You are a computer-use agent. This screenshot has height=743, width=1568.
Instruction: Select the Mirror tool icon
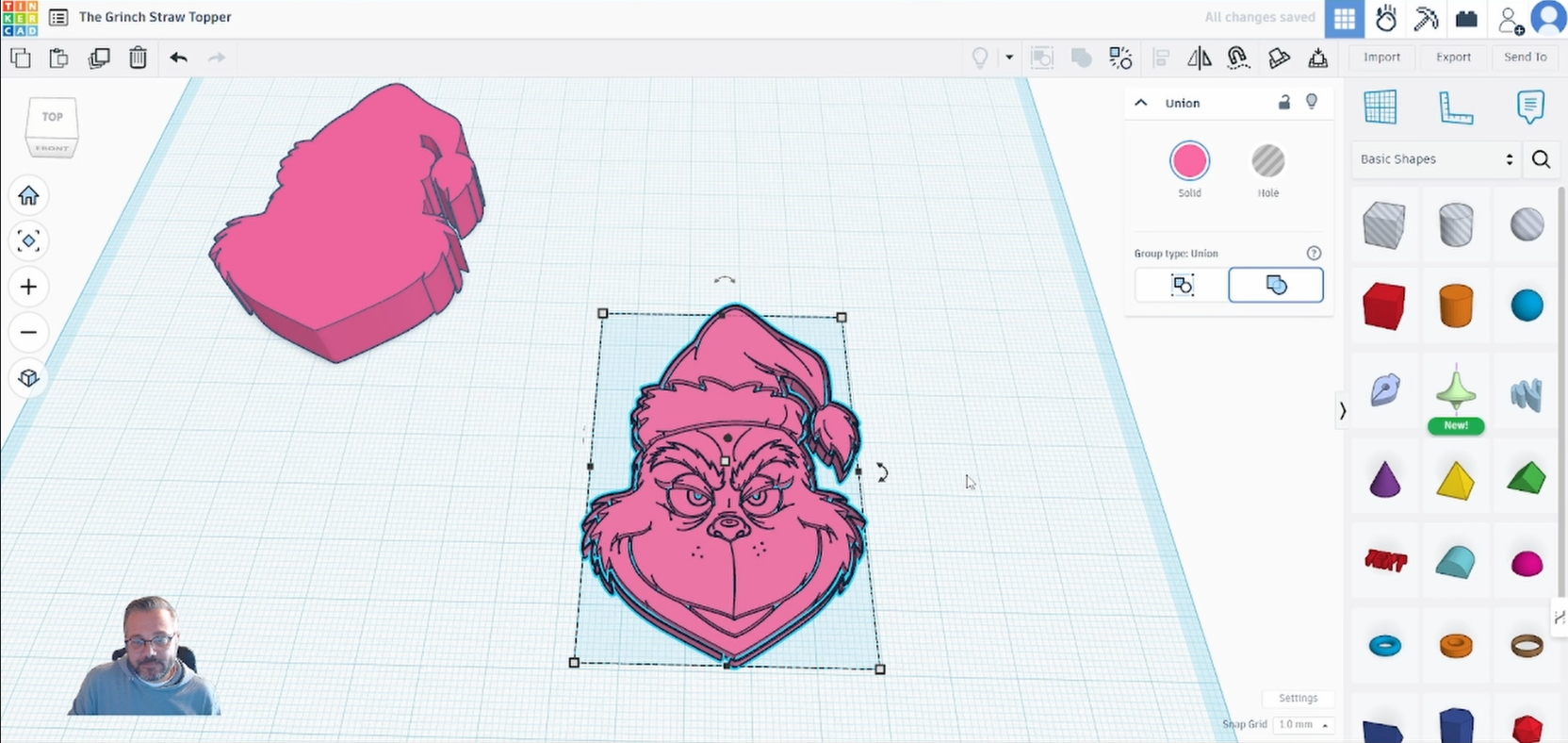pyautogui.click(x=1200, y=58)
